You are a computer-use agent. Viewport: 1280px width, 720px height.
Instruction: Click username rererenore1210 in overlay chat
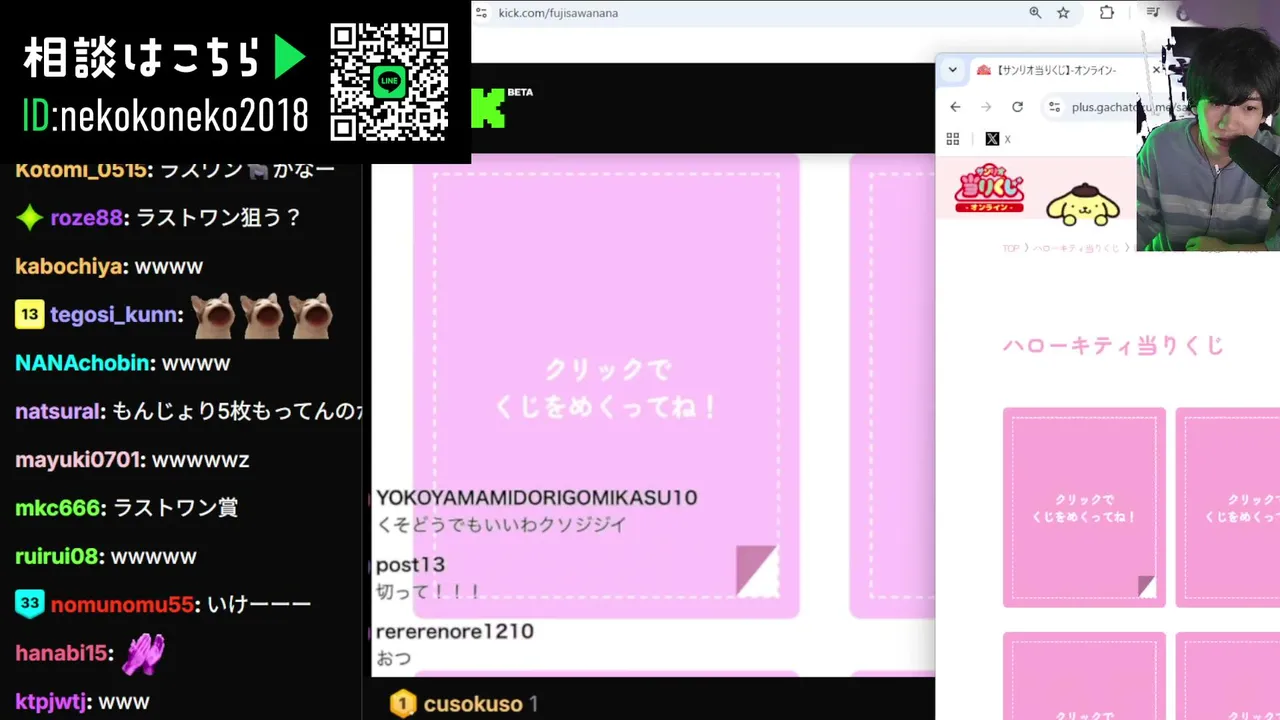click(x=455, y=632)
